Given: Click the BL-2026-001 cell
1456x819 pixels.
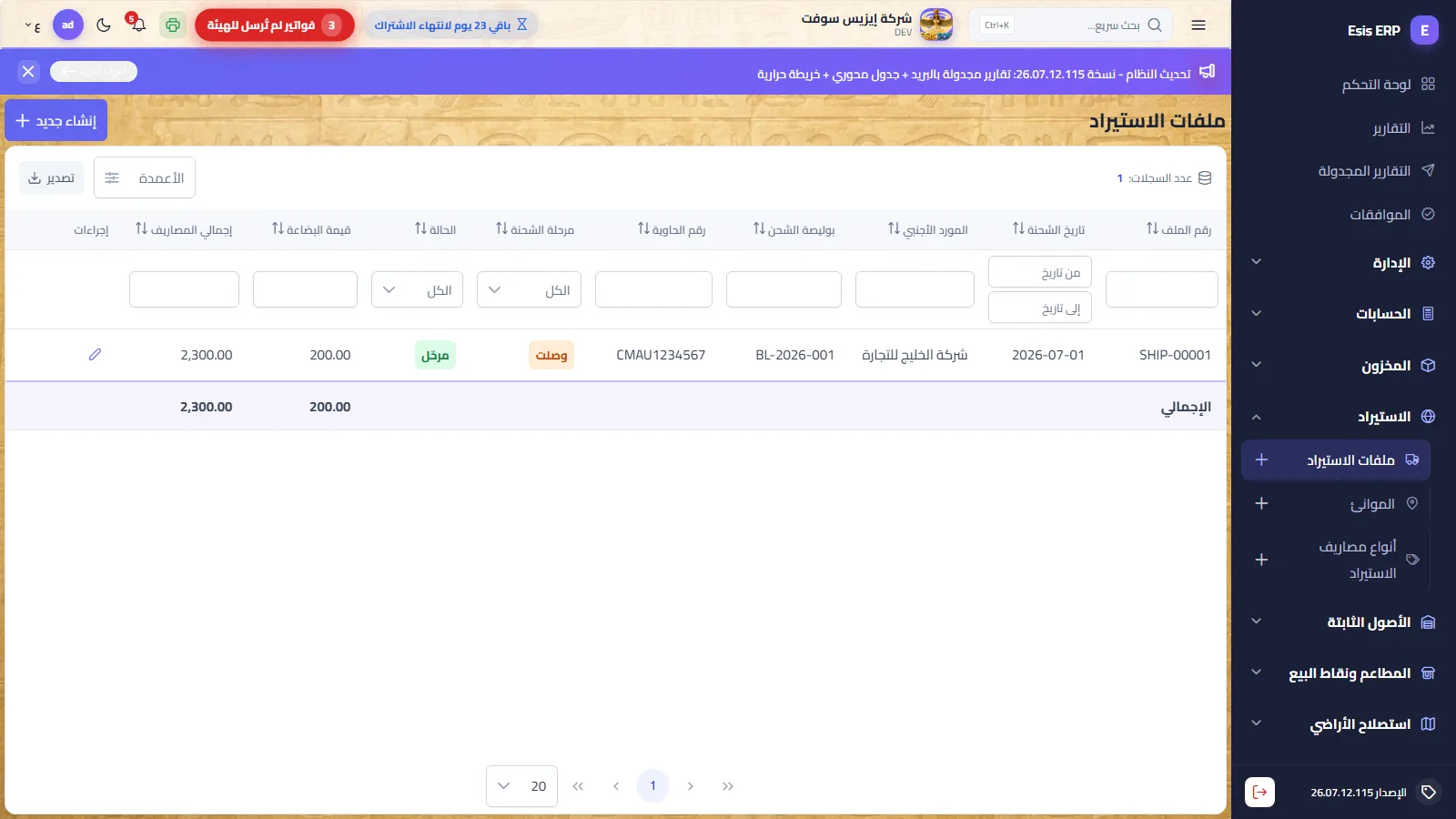Looking at the screenshot, I should click(x=794, y=355).
